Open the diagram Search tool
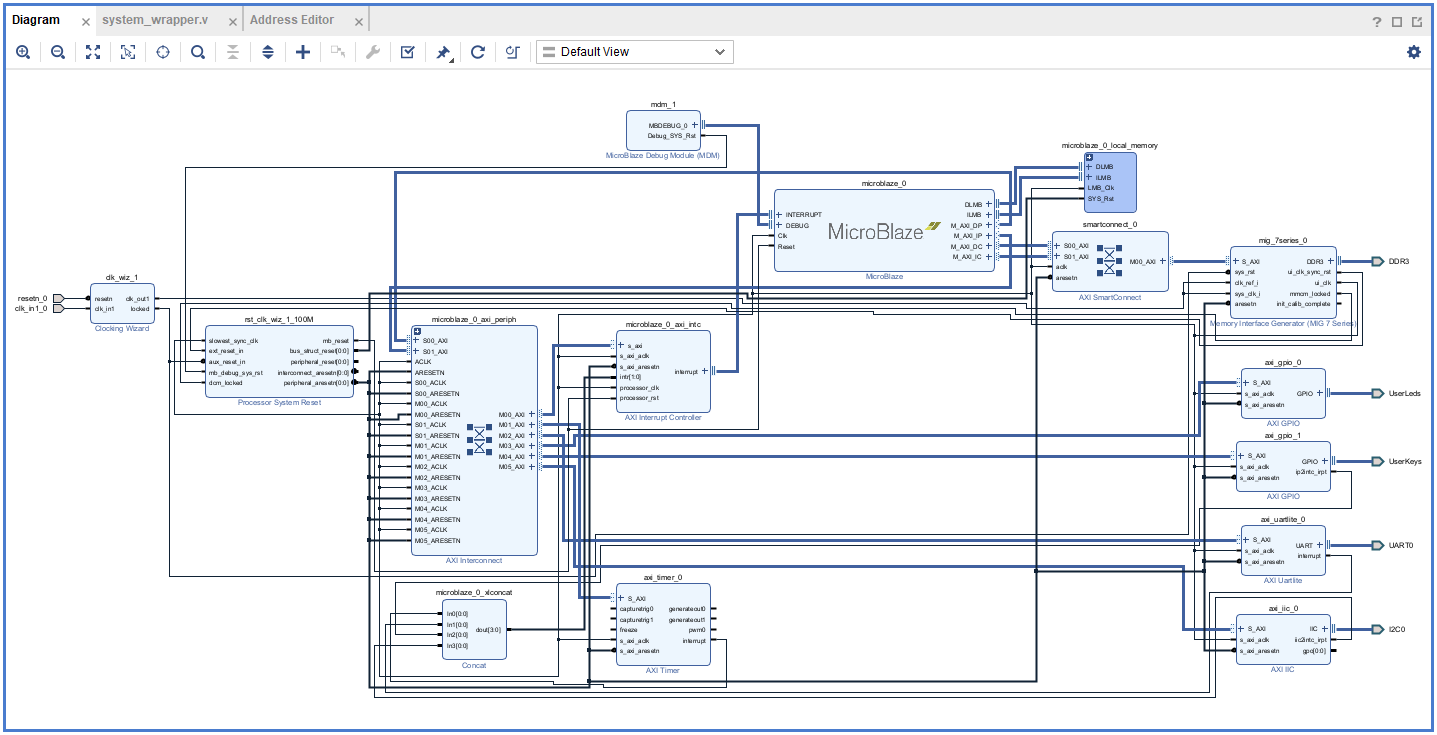The image size is (1437, 735). click(198, 52)
